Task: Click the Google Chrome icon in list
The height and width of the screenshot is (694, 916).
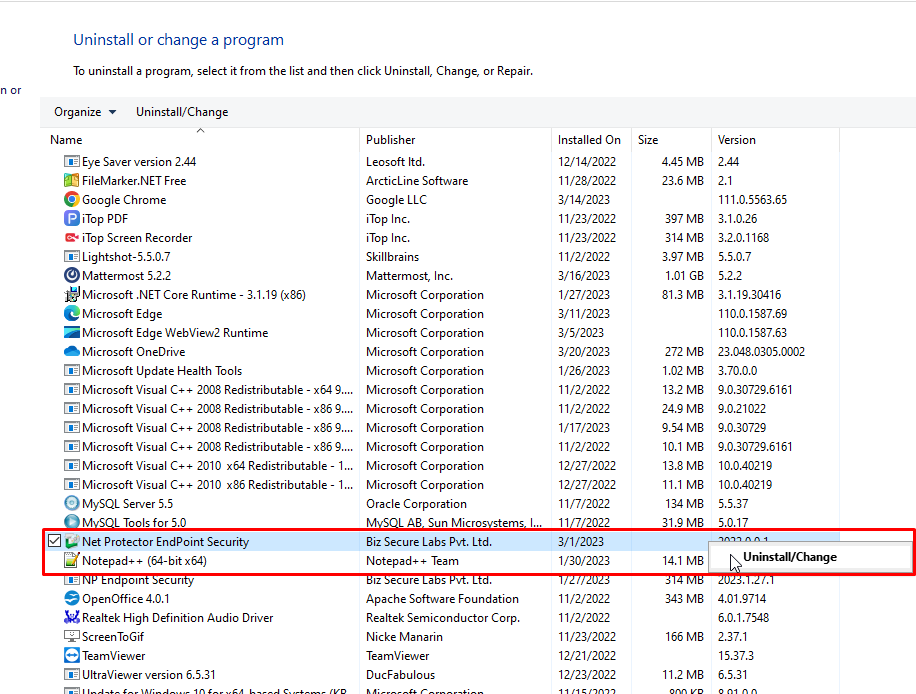Action: coord(72,199)
